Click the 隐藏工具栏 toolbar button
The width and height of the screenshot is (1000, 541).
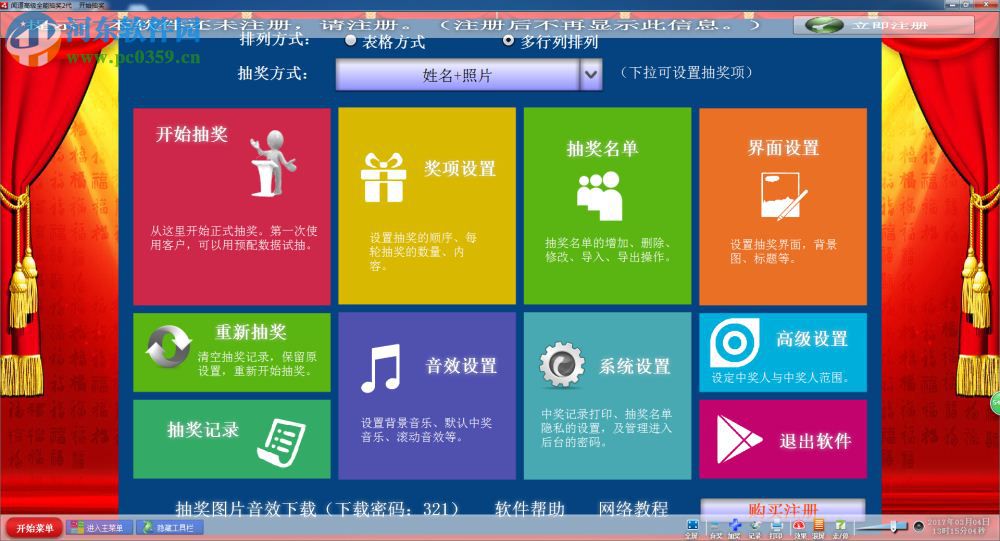click(170, 528)
